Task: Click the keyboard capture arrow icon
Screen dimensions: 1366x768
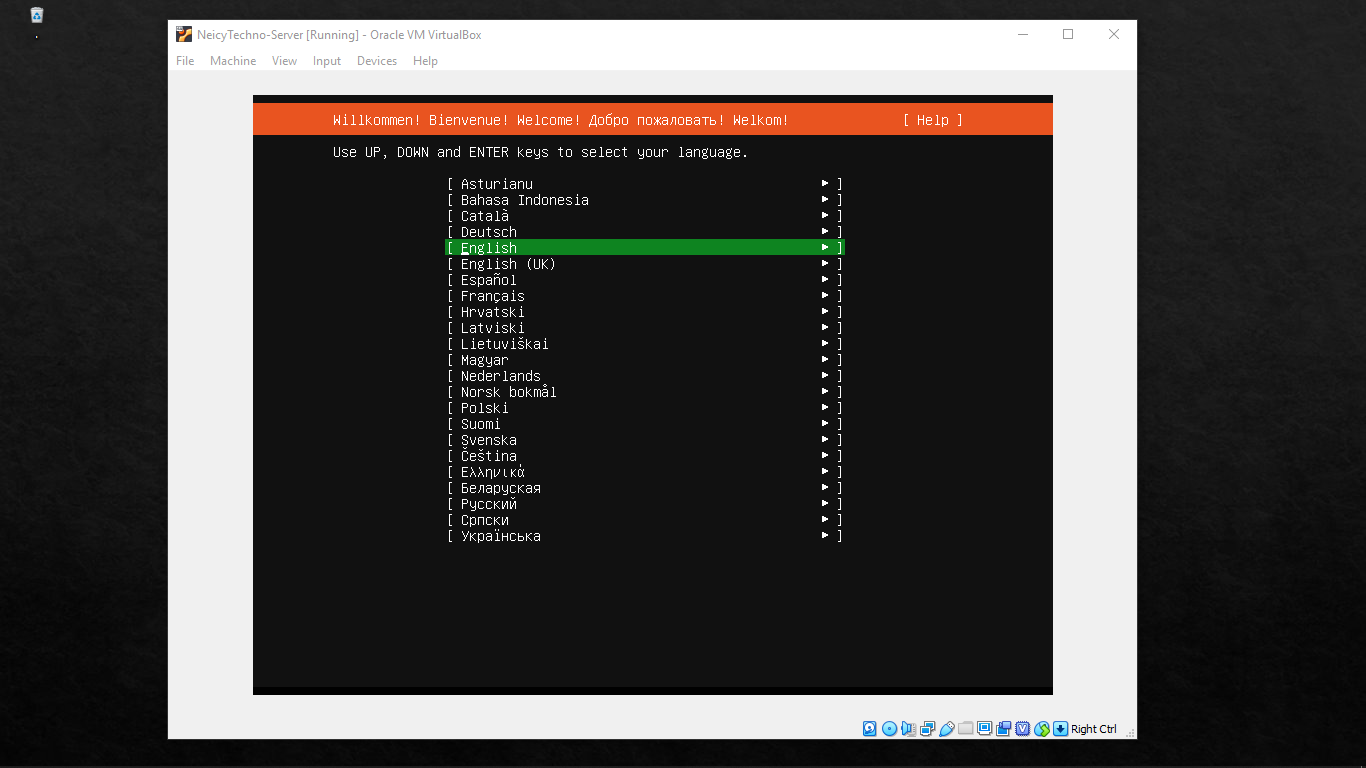Action: pos(1060,729)
